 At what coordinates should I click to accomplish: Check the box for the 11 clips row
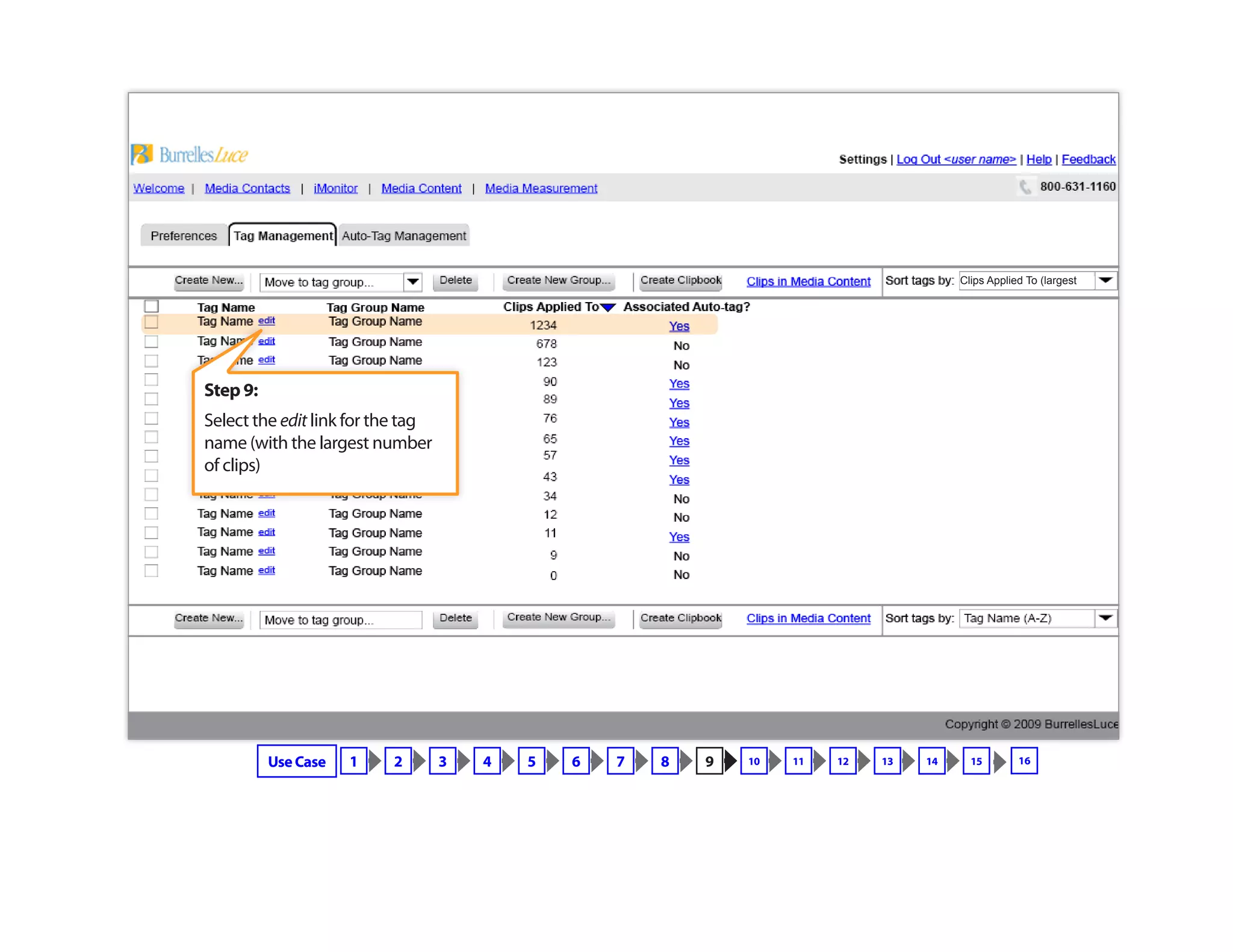[151, 533]
